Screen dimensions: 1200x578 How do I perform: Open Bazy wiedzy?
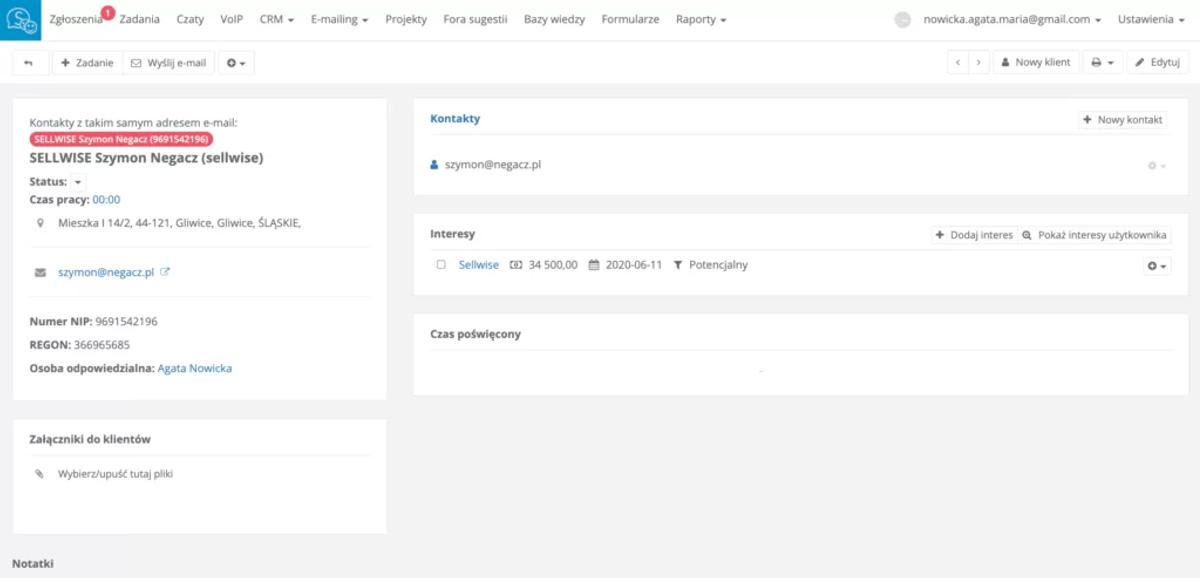click(x=554, y=20)
